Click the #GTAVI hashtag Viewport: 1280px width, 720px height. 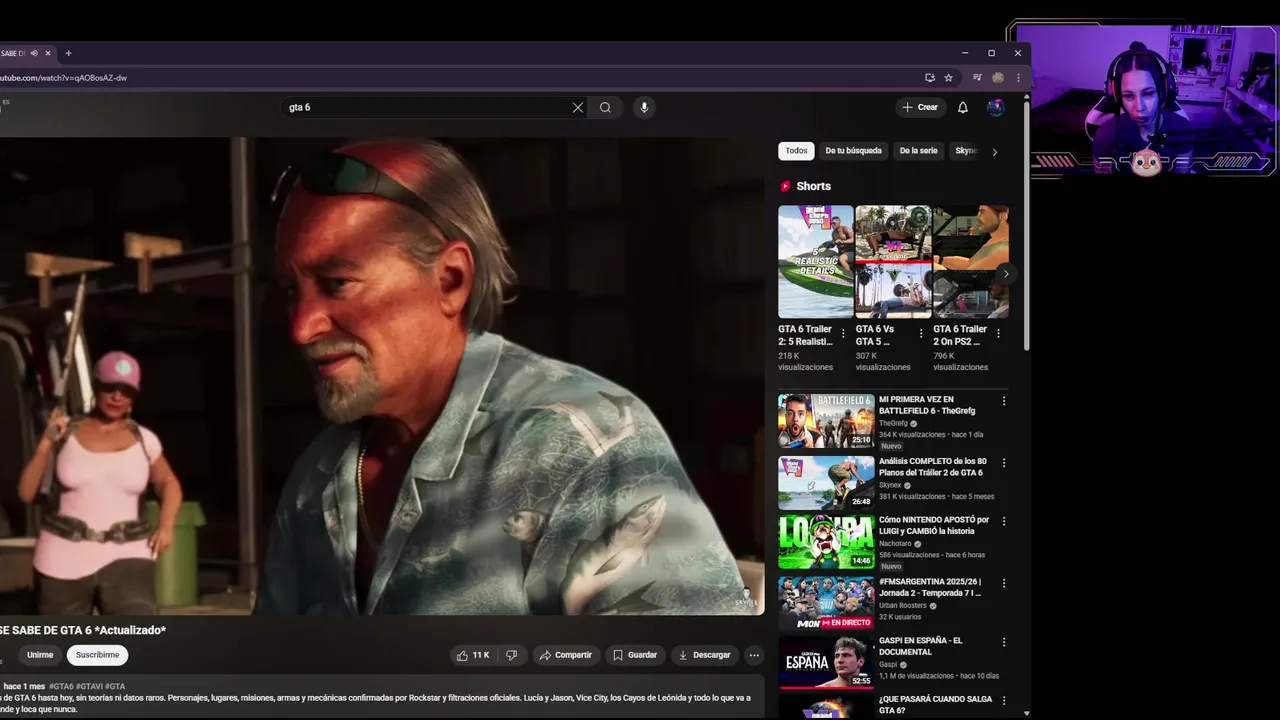click(x=89, y=686)
